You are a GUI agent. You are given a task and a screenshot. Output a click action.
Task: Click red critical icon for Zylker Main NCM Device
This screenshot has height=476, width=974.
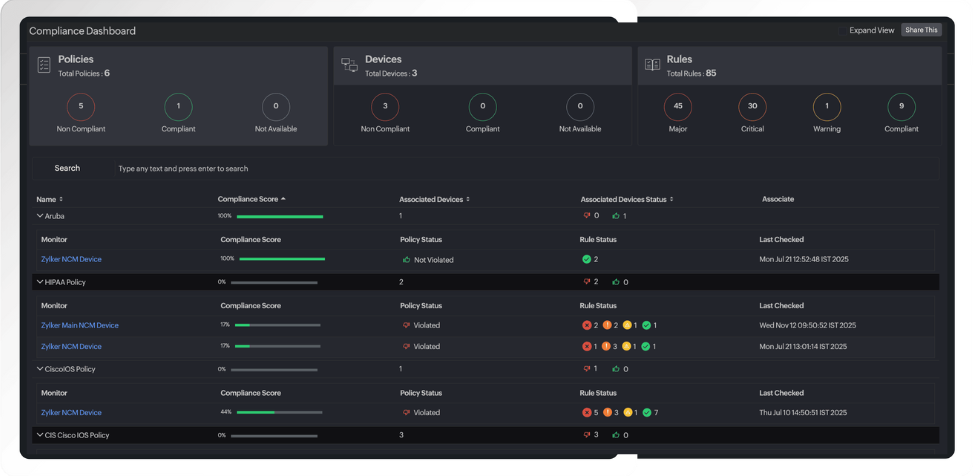586,325
